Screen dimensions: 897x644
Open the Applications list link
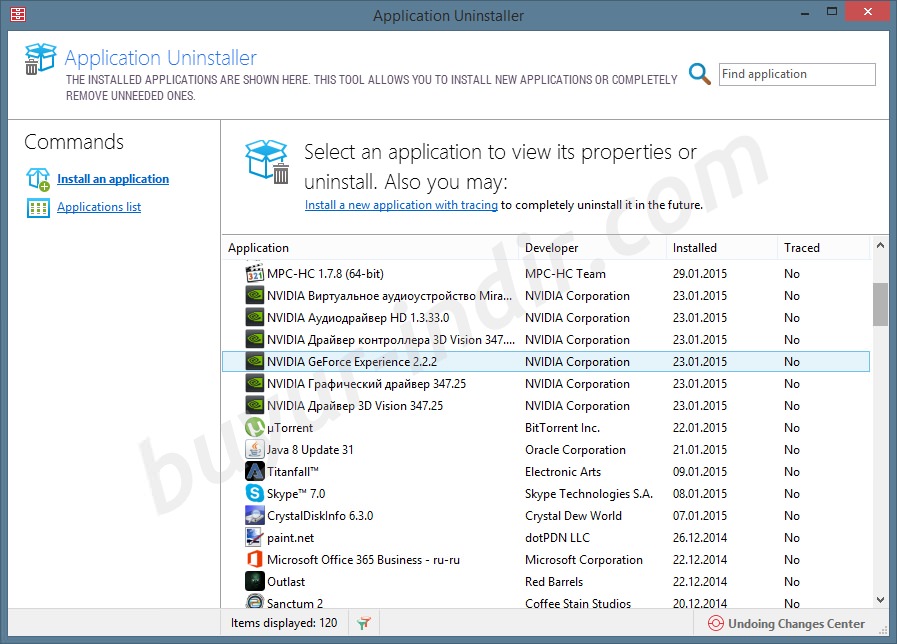pyautogui.click(x=99, y=207)
